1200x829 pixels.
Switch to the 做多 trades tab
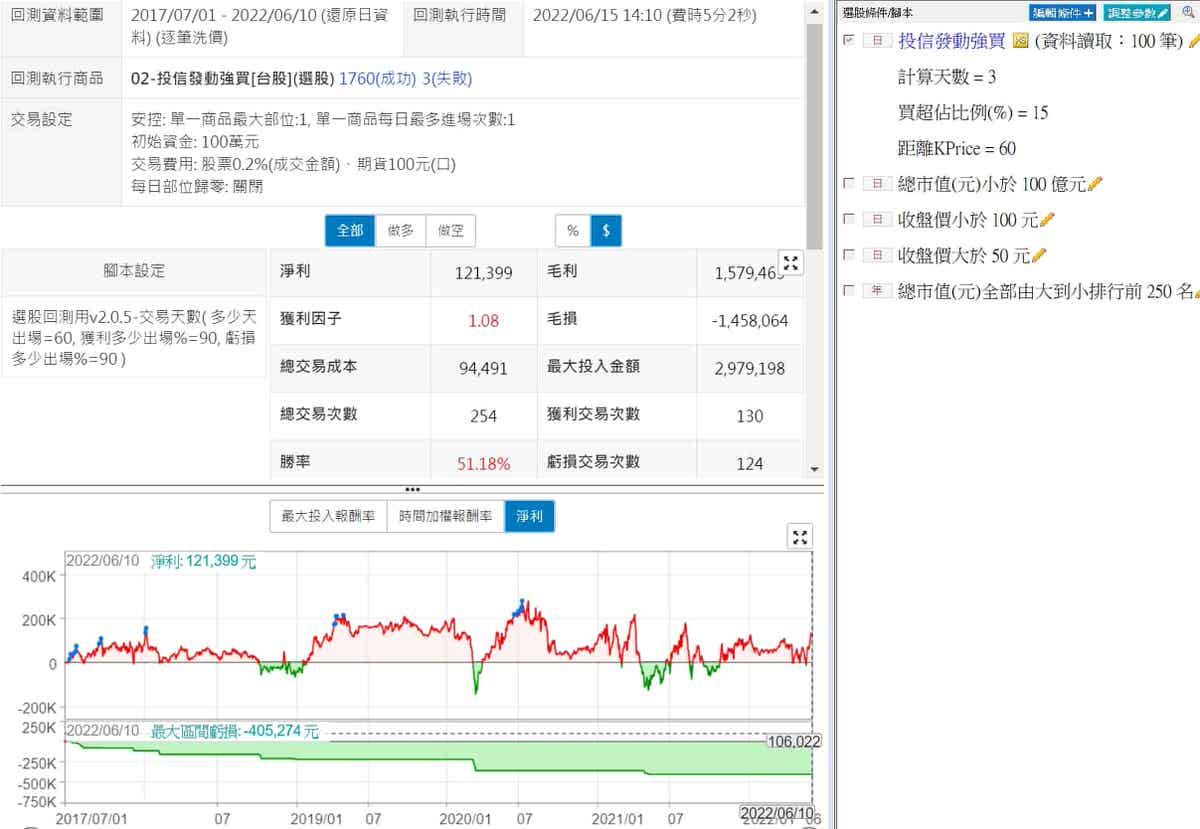(401, 231)
